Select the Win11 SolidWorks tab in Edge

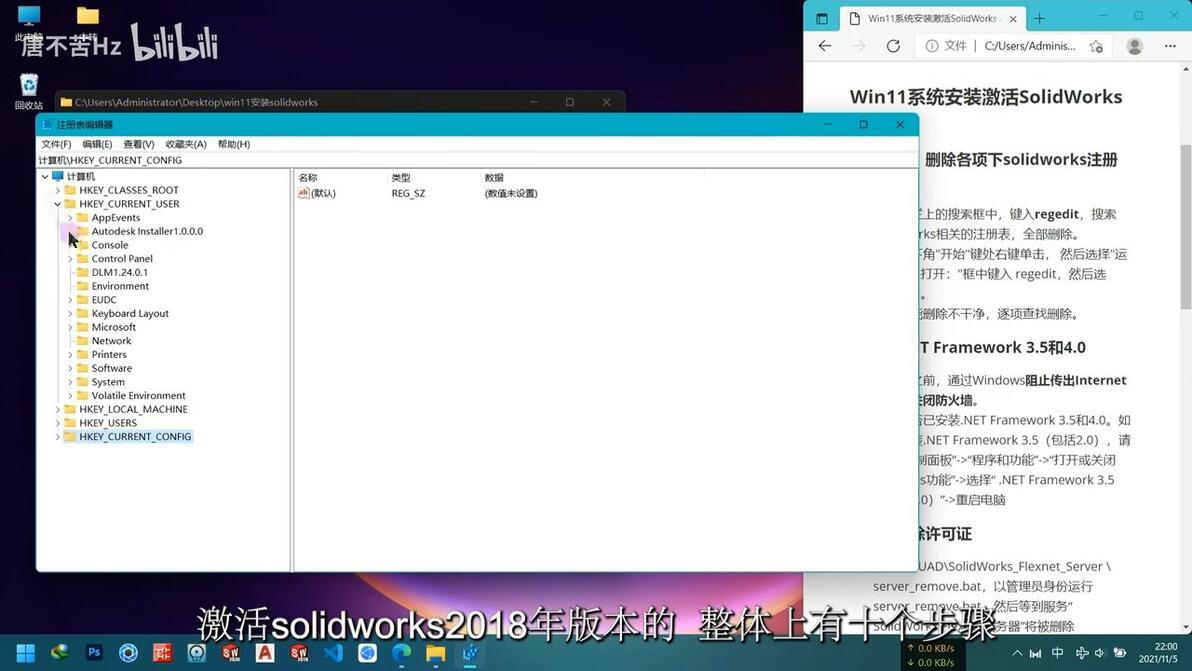point(932,18)
